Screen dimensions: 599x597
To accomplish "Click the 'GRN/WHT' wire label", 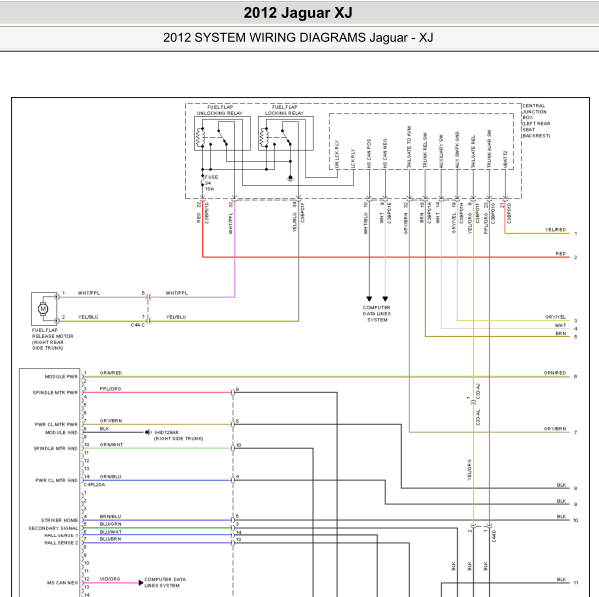I will [111, 445].
